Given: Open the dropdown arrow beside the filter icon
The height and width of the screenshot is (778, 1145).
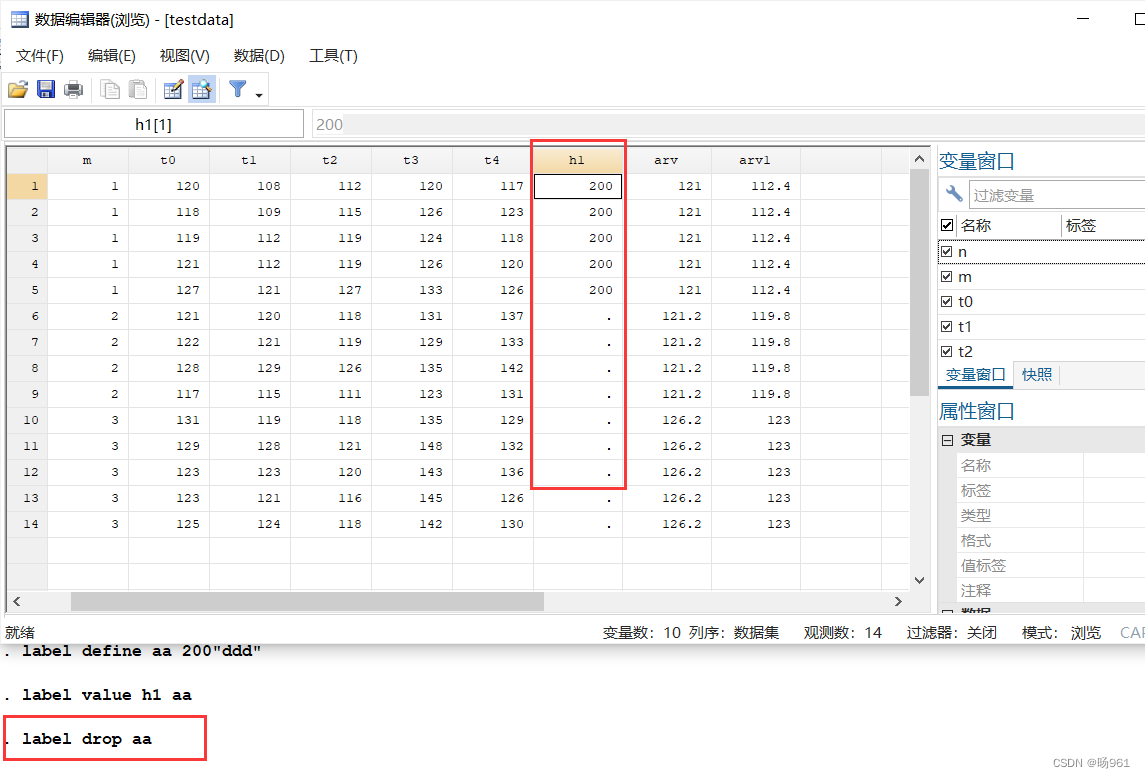Looking at the screenshot, I should click(x=259, y=95).
